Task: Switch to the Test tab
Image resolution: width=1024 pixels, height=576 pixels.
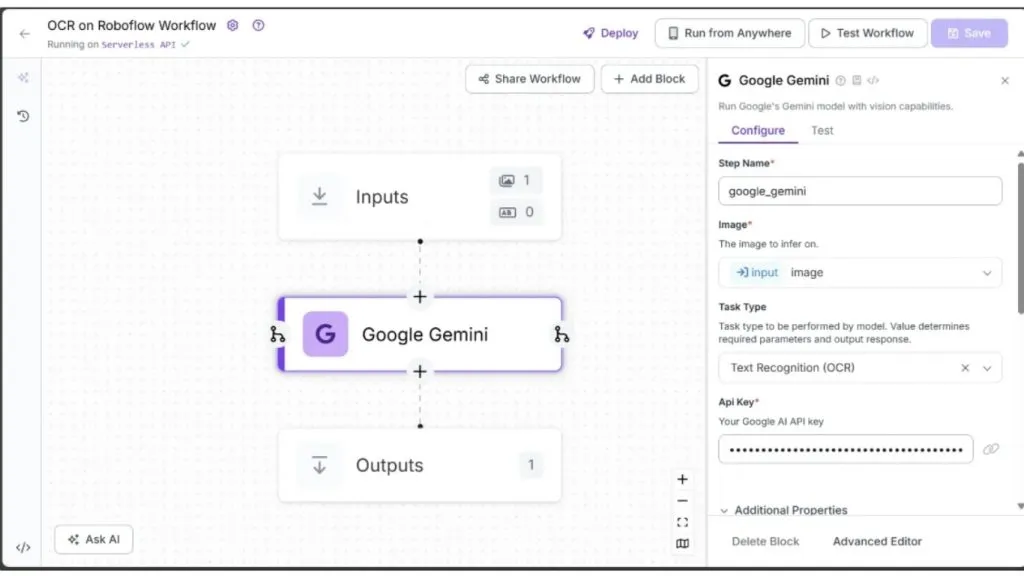Action: (822, 131)
